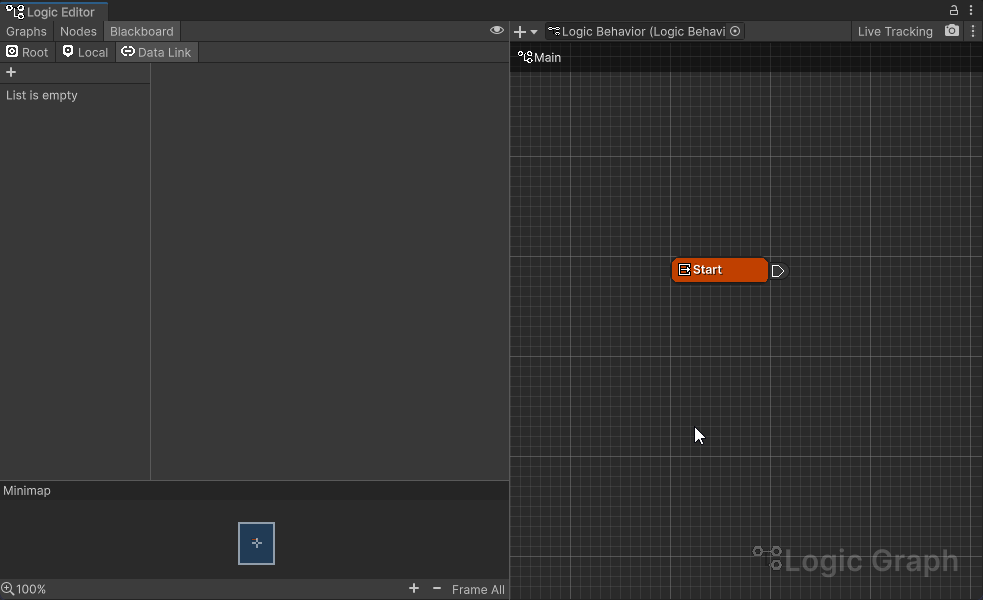Open the options menu via the three-dots icon
Viewport: 983px width, 600px height.
(x=973, y=9)
